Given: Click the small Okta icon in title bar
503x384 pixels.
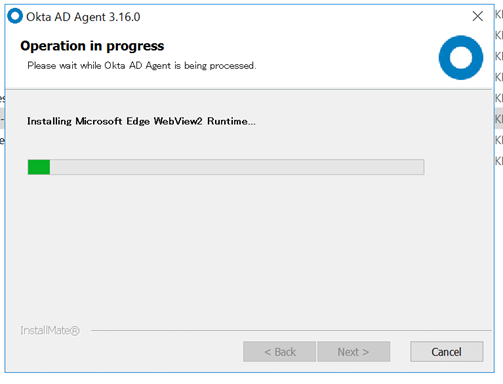Looking at the screenshot, I should point(15,16).
